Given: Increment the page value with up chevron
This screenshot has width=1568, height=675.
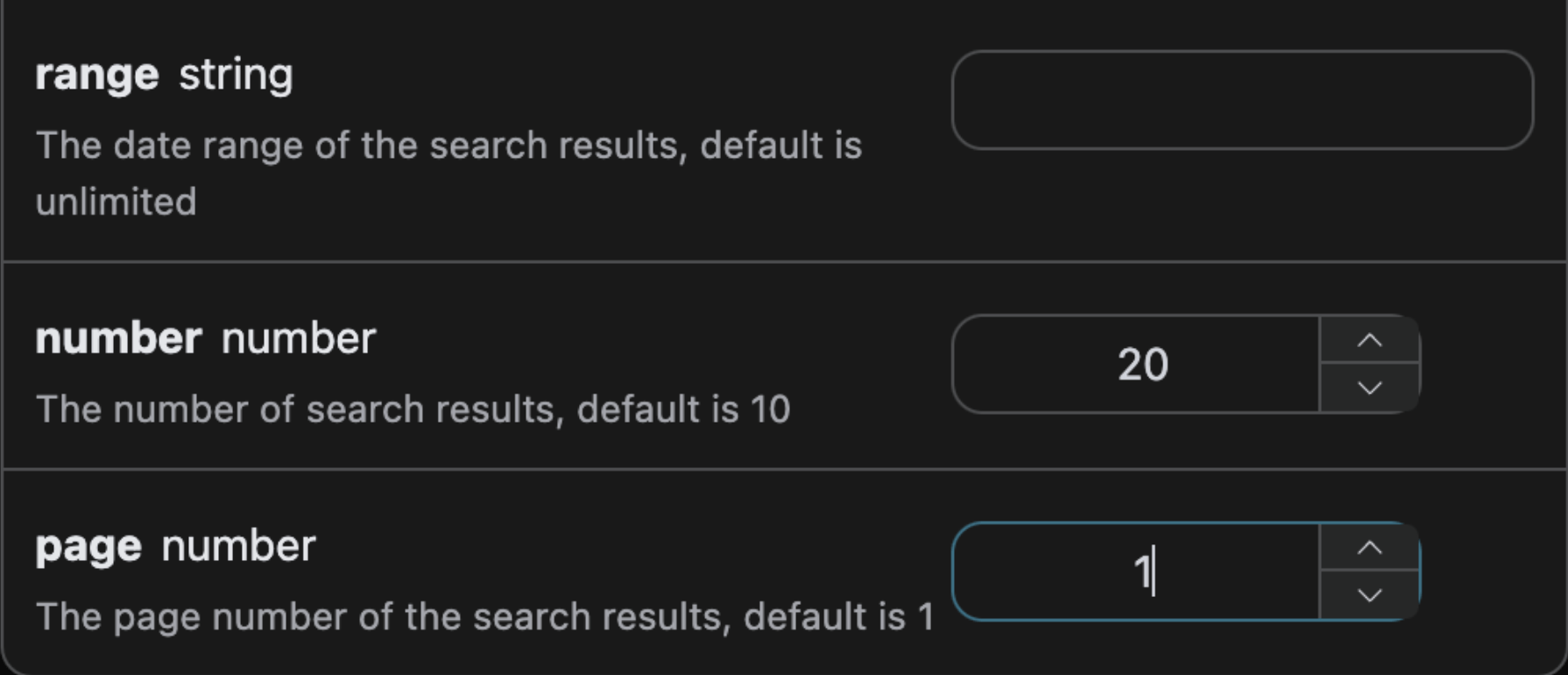Looking at the screenshot, I should (1369, 549).
